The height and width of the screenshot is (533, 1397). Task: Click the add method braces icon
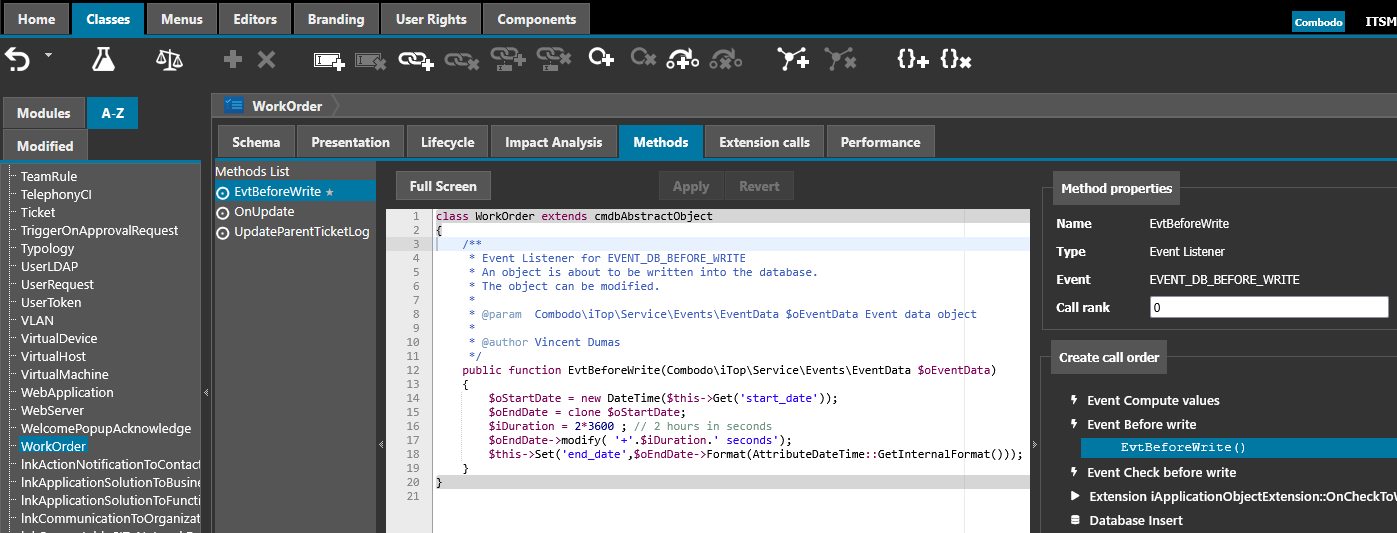click(912, 60)
